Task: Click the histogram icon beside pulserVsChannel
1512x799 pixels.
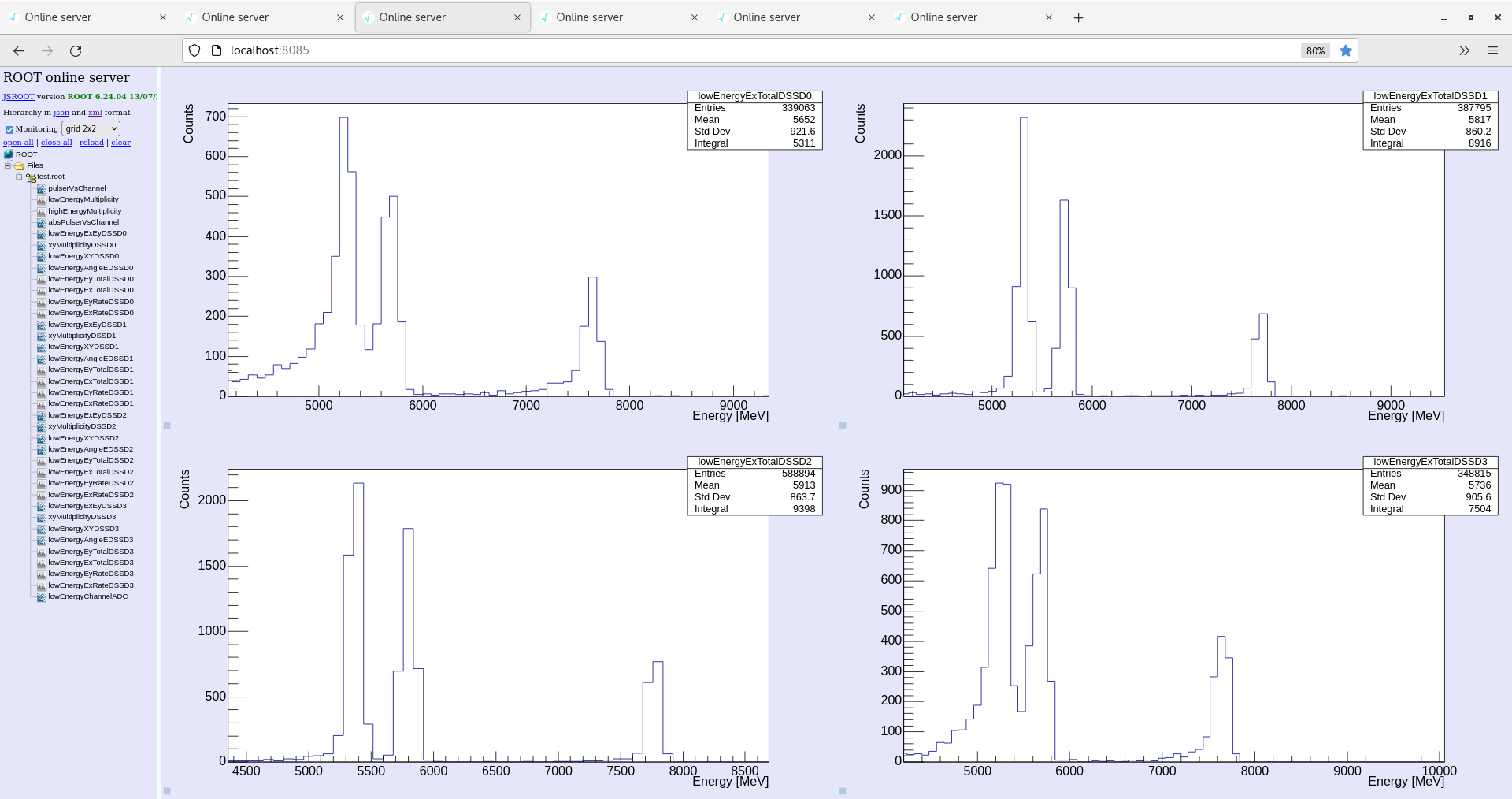Action: (41, 188)
